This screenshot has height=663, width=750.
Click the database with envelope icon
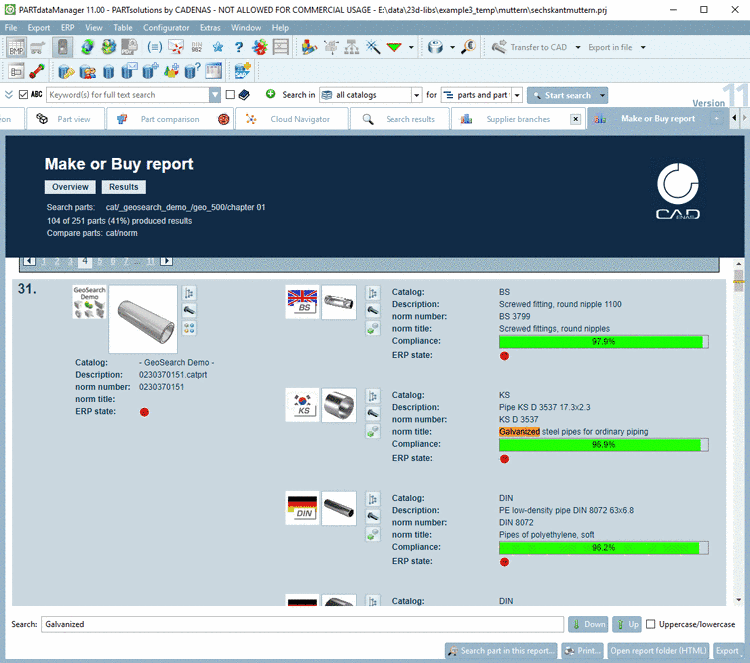pos(130,71)
